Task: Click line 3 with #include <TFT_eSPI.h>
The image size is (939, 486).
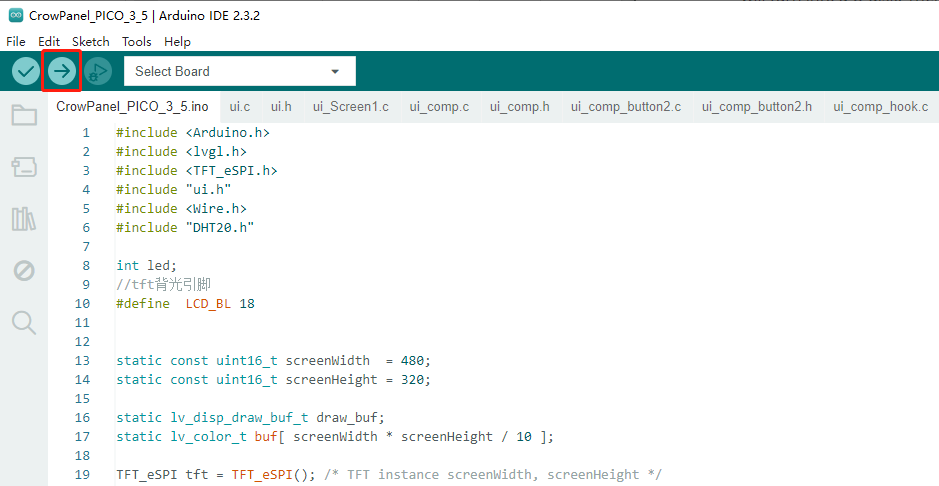Action: (x=197, y=171)
